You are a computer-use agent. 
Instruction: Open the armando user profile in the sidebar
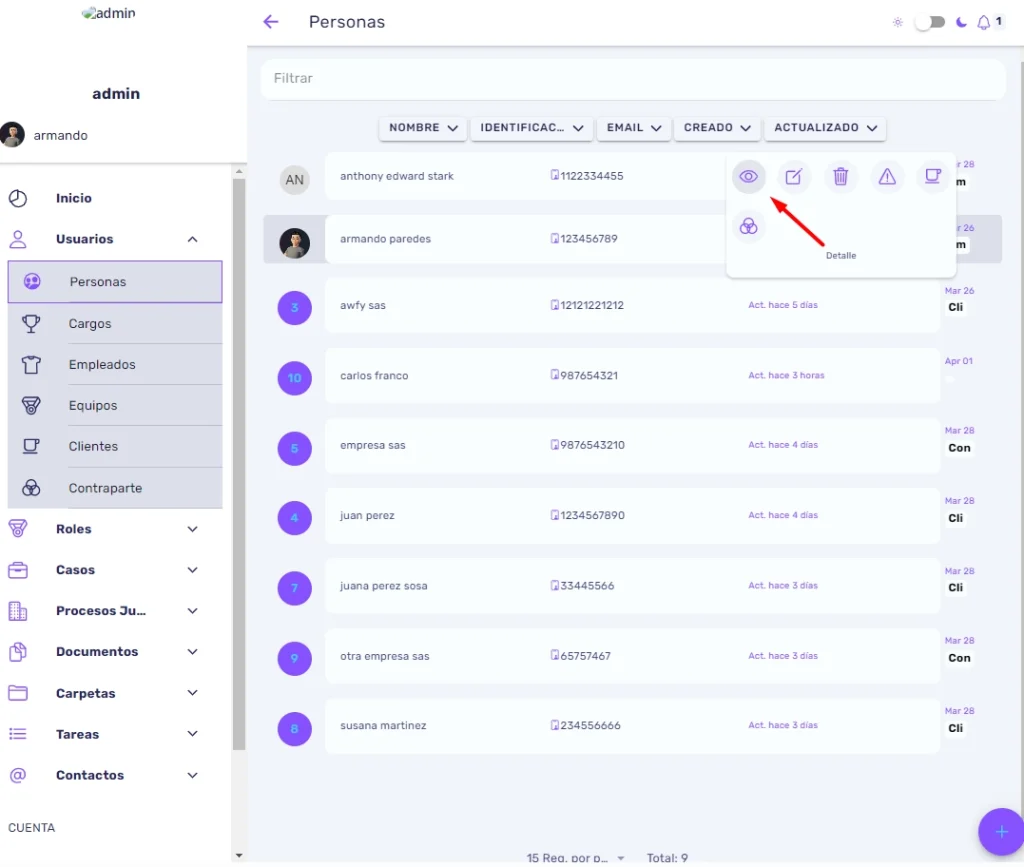(44, 135)
